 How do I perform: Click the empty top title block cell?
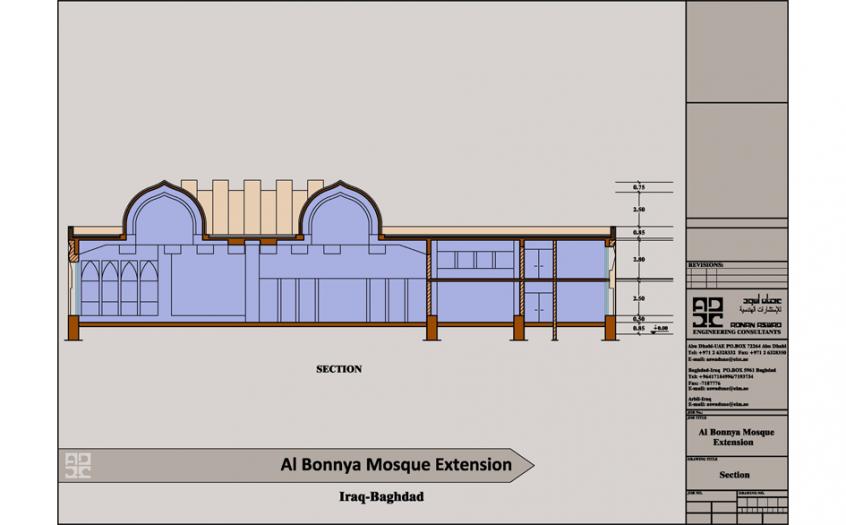pyautogui.click(x=735, y=50)
